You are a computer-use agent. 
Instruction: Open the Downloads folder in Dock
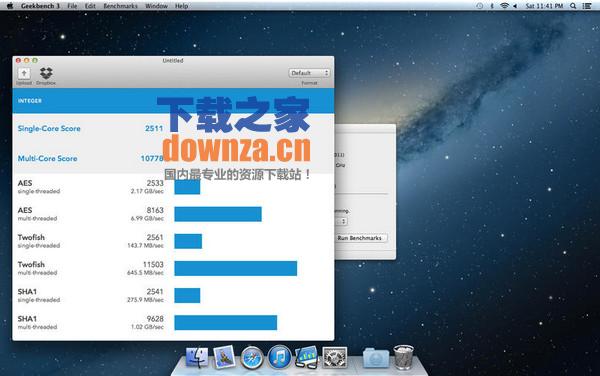pos(376,358)
